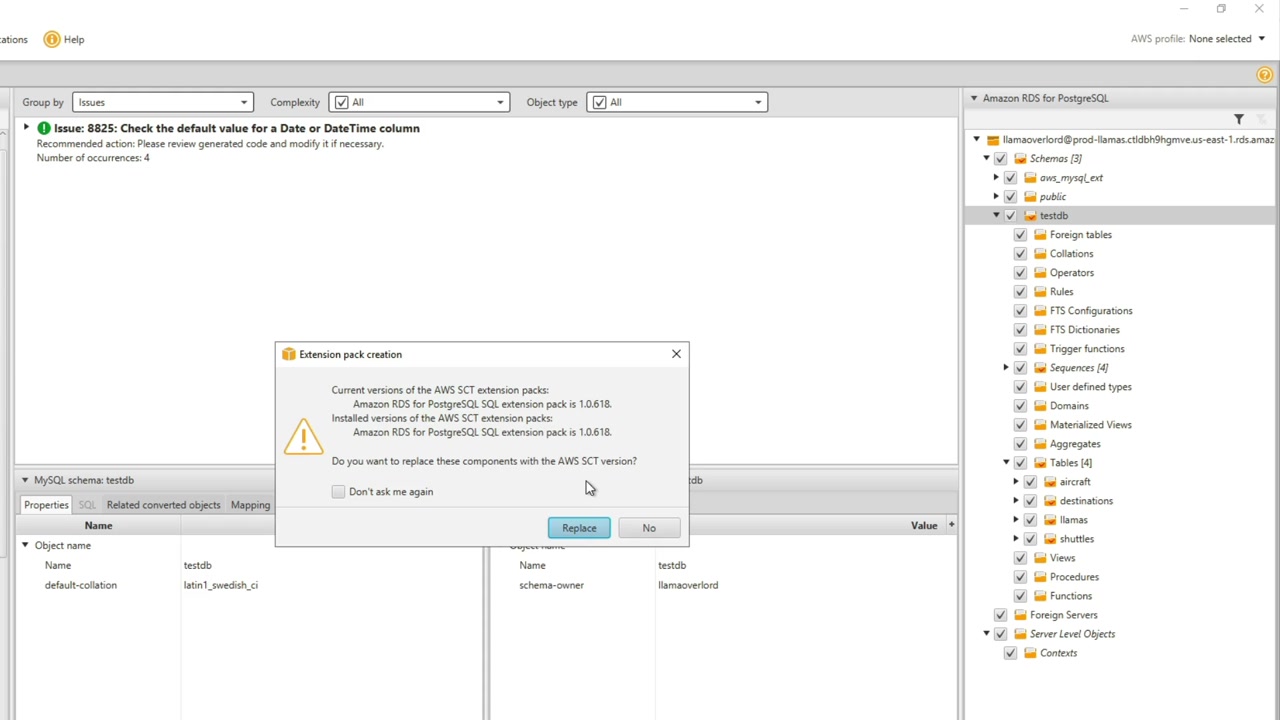Screen dimensions: 1280x720
Task: Open the Mapping tab
Action: [x=250, y=505]
